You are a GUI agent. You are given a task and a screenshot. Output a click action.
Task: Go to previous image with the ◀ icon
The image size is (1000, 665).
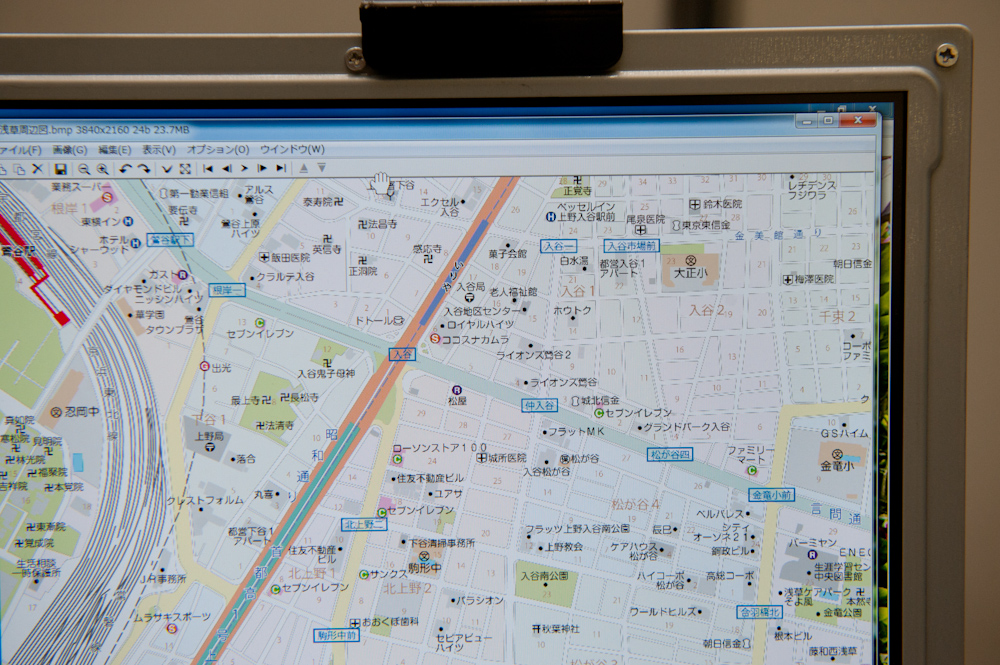228,168
